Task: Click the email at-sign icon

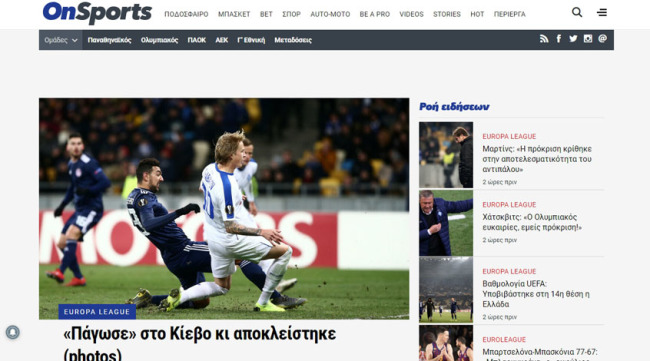Action: point(602,39)
